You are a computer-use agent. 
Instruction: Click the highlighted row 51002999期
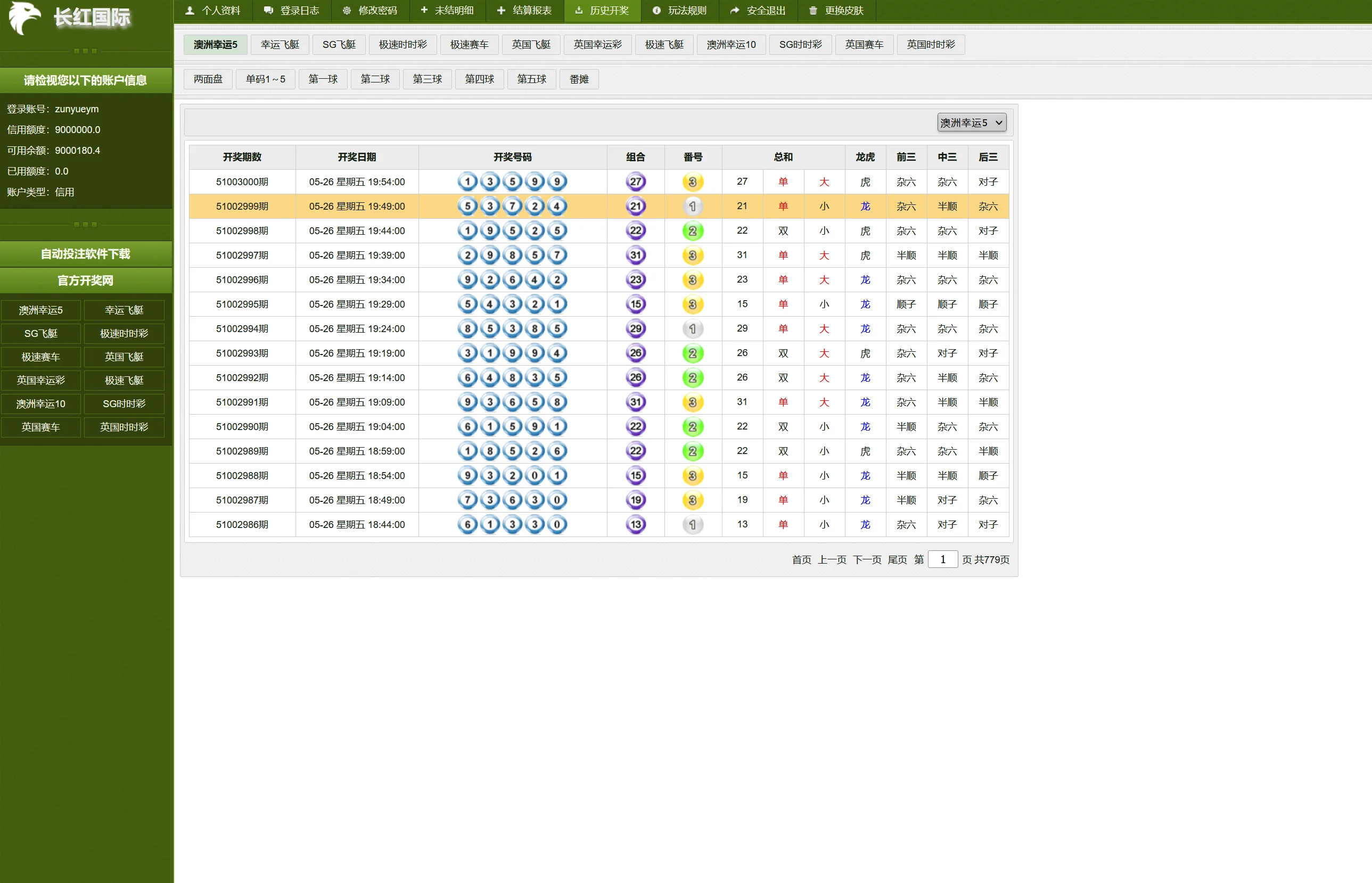tap(242, 207)
